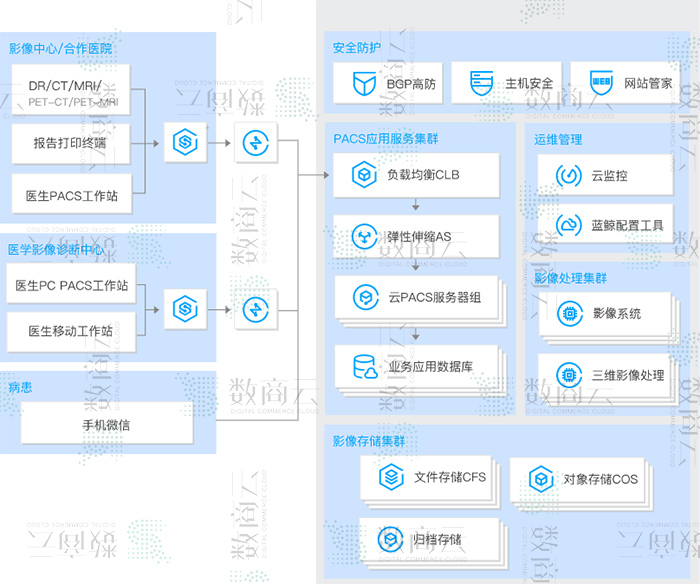
Task: Click the 云监控 monitor icon
Action: [x=568, y=175]
